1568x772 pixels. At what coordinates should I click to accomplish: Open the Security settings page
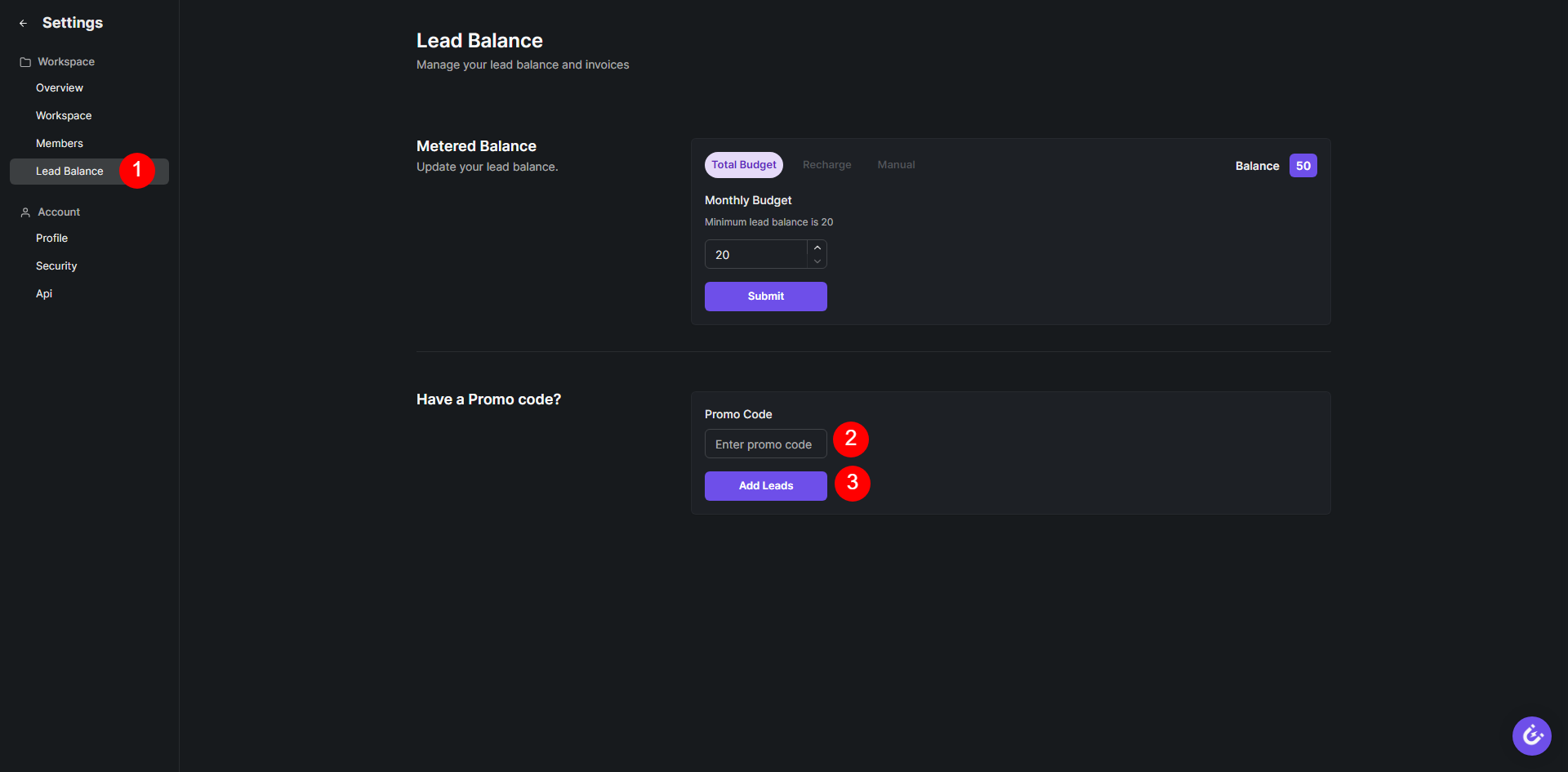56,266
